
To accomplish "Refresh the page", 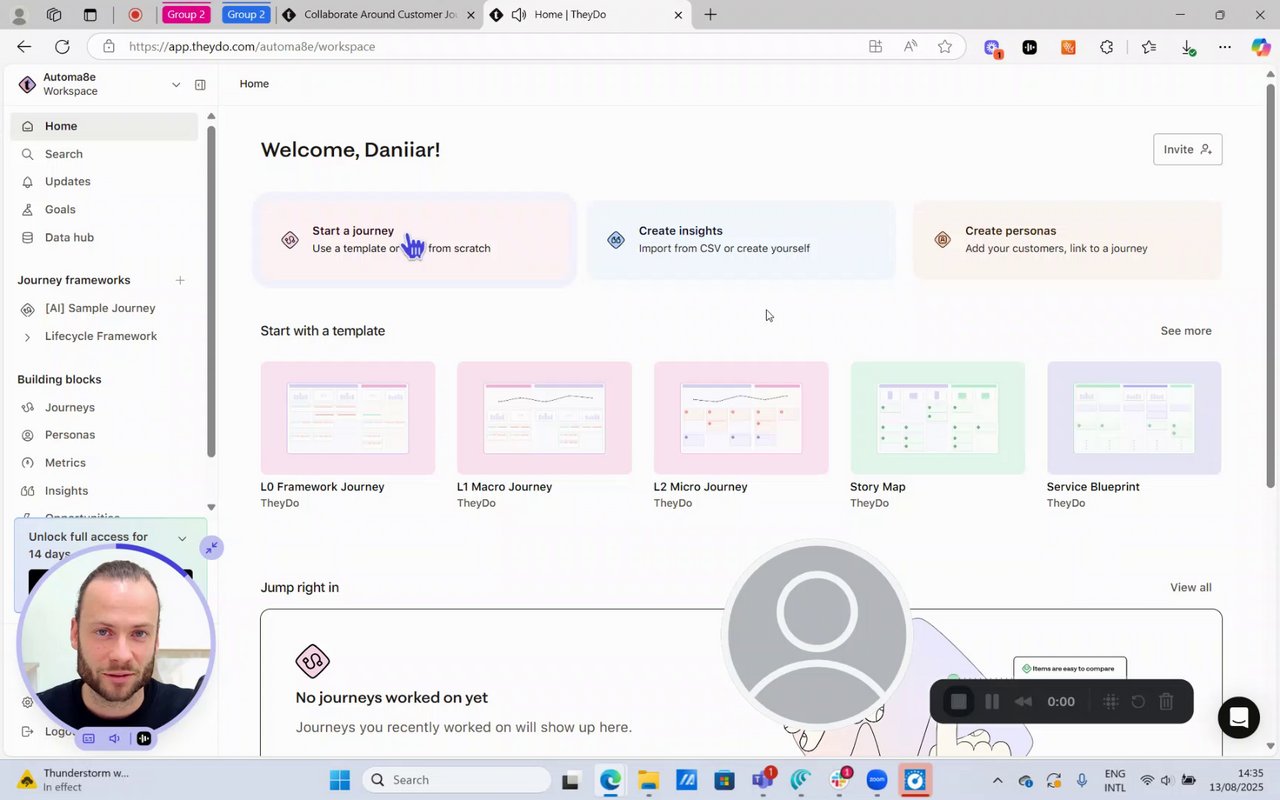I will 62,47.
